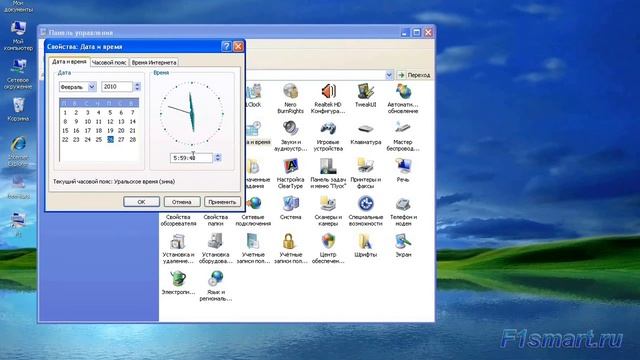Viewport: 640px width, 360px height.
Task: Open Network Neighborhood desktop icon
Action: (x=18, y=74)
